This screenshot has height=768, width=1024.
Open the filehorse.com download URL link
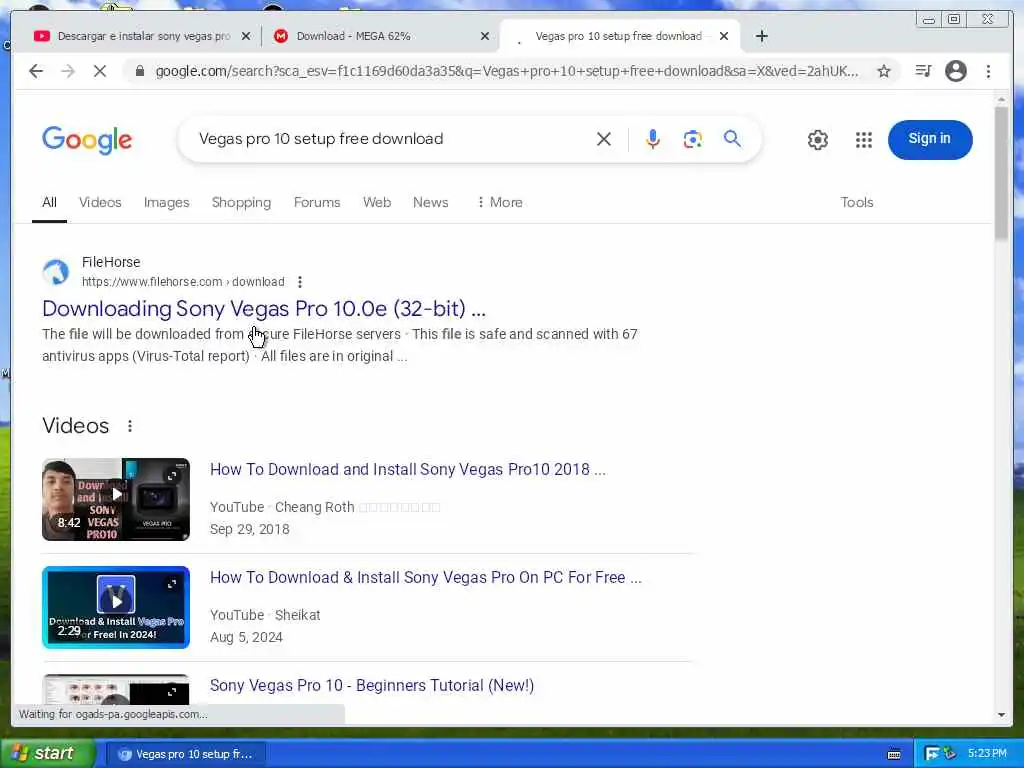click(183, 282)
